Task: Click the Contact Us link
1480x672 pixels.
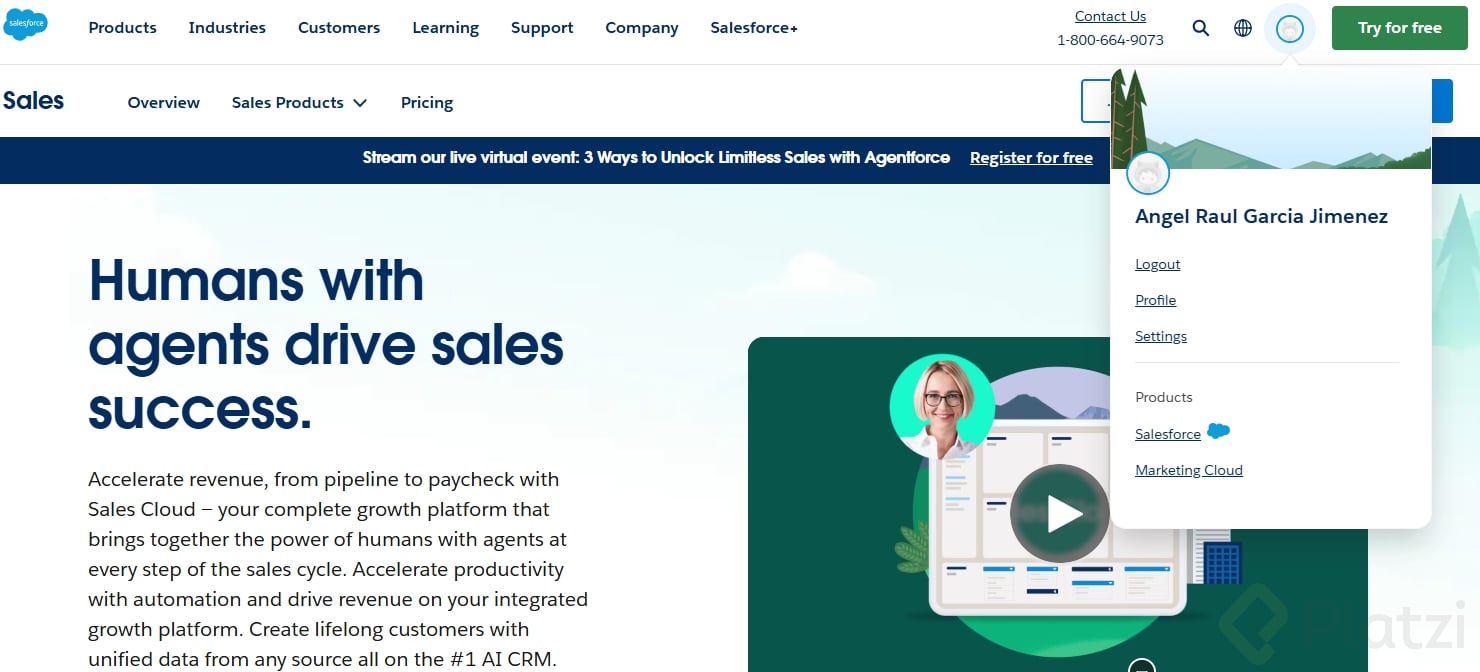Action: pos(1110,16)
